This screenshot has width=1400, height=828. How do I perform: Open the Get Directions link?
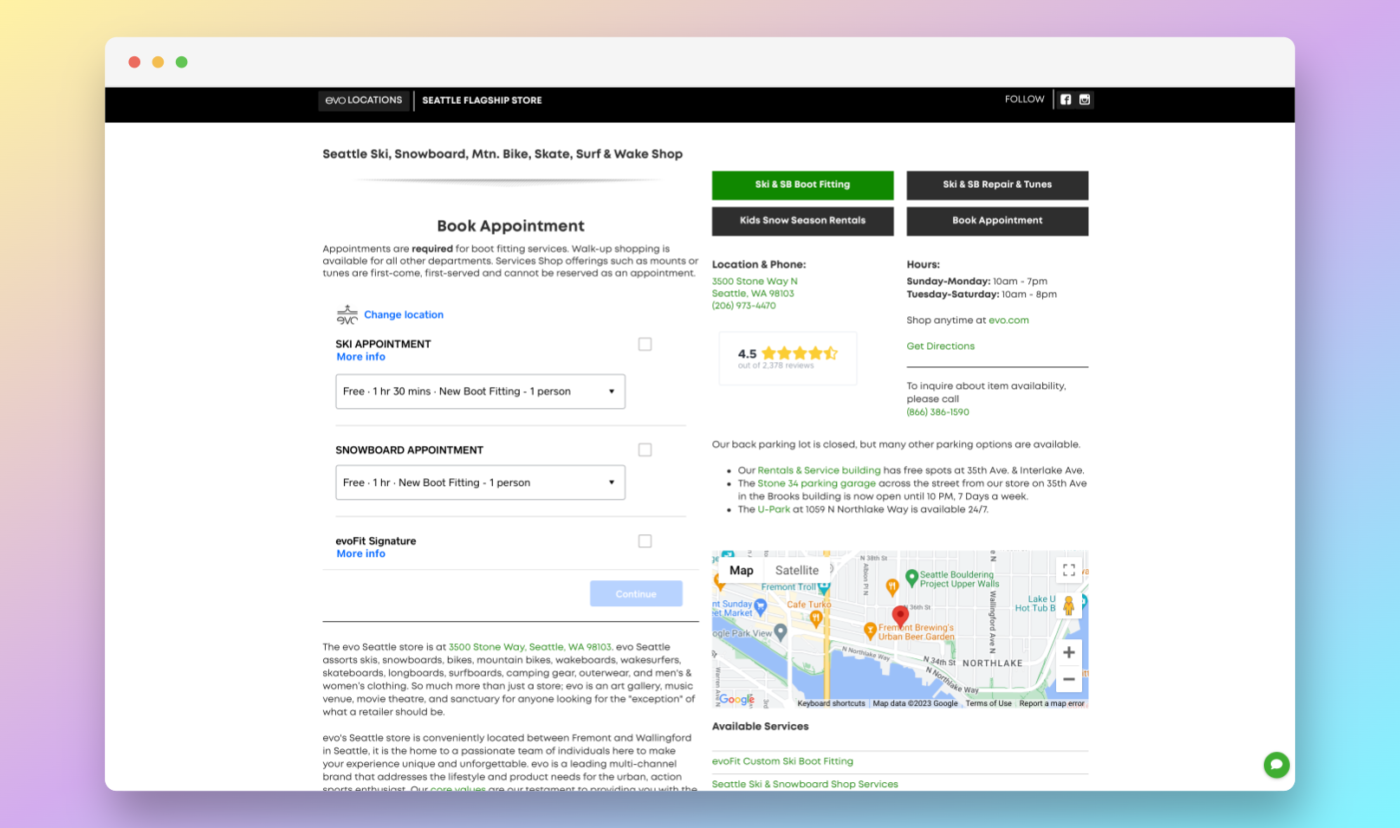tap(939, 345)
